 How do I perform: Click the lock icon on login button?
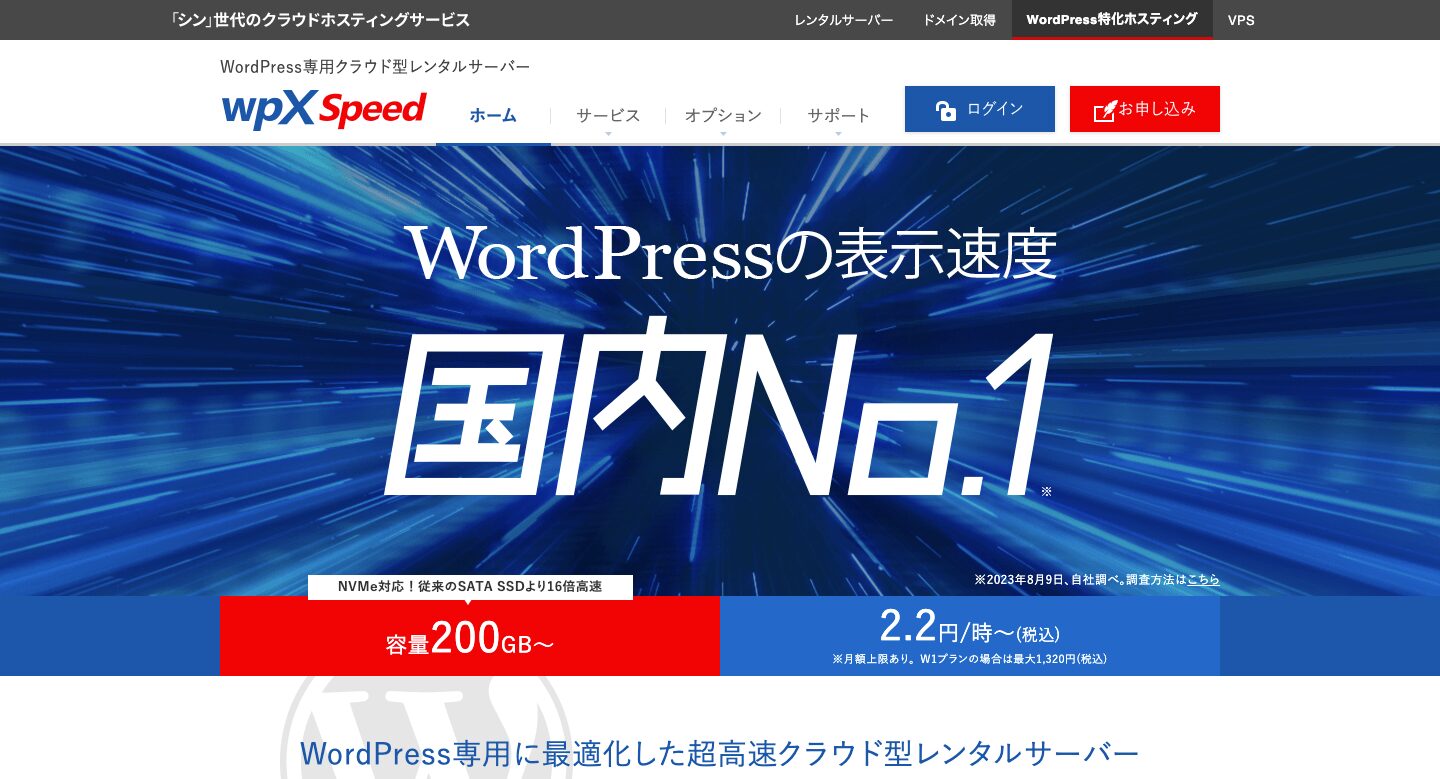[946, 110]
